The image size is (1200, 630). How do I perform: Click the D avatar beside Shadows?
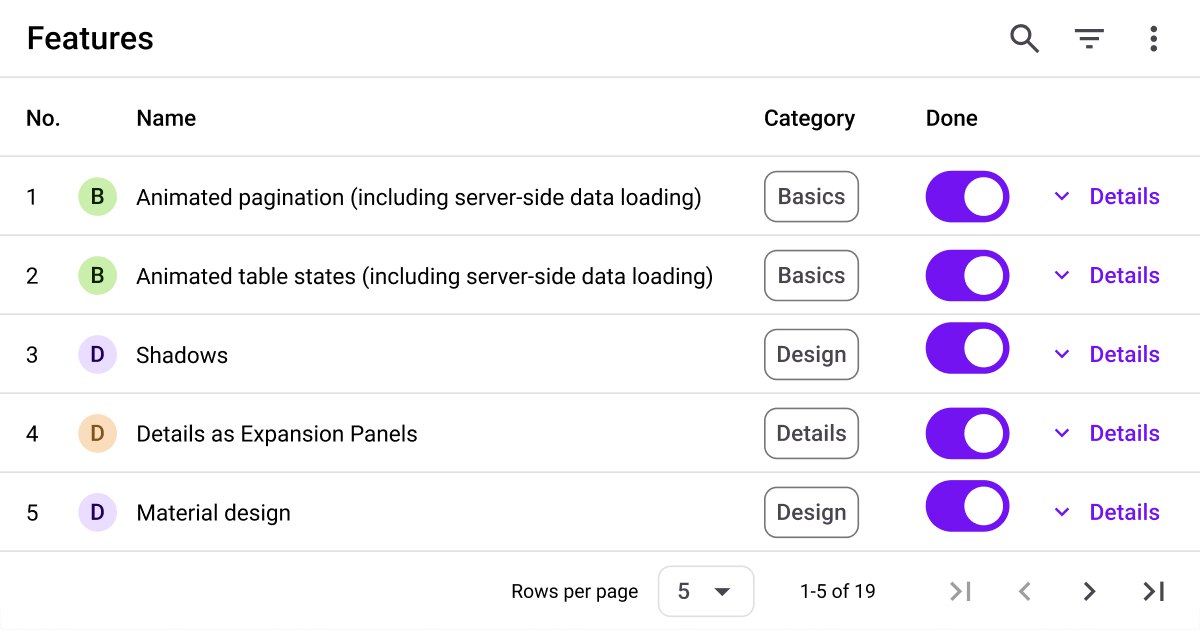coord(98,355)
